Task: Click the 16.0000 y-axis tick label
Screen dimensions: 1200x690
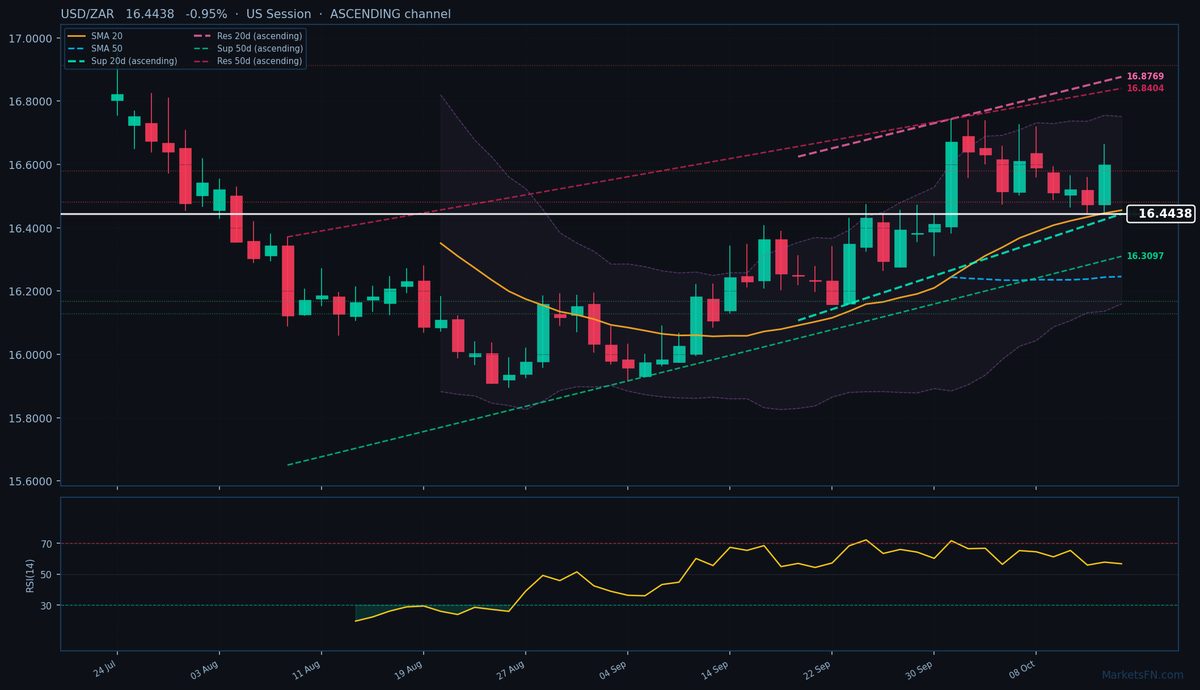Action: tap(31, 355)
